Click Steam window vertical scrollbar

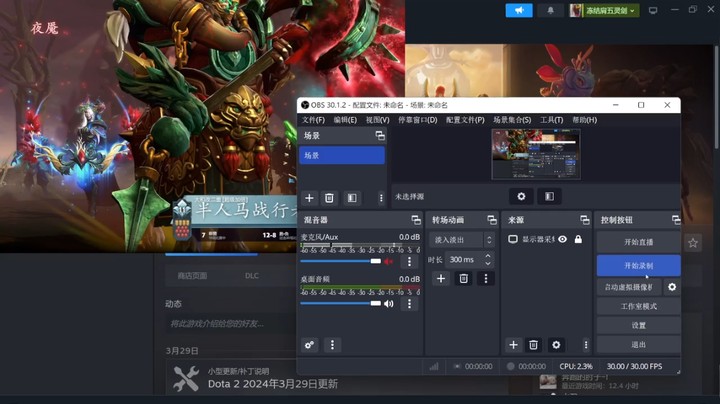click(717, 96)
